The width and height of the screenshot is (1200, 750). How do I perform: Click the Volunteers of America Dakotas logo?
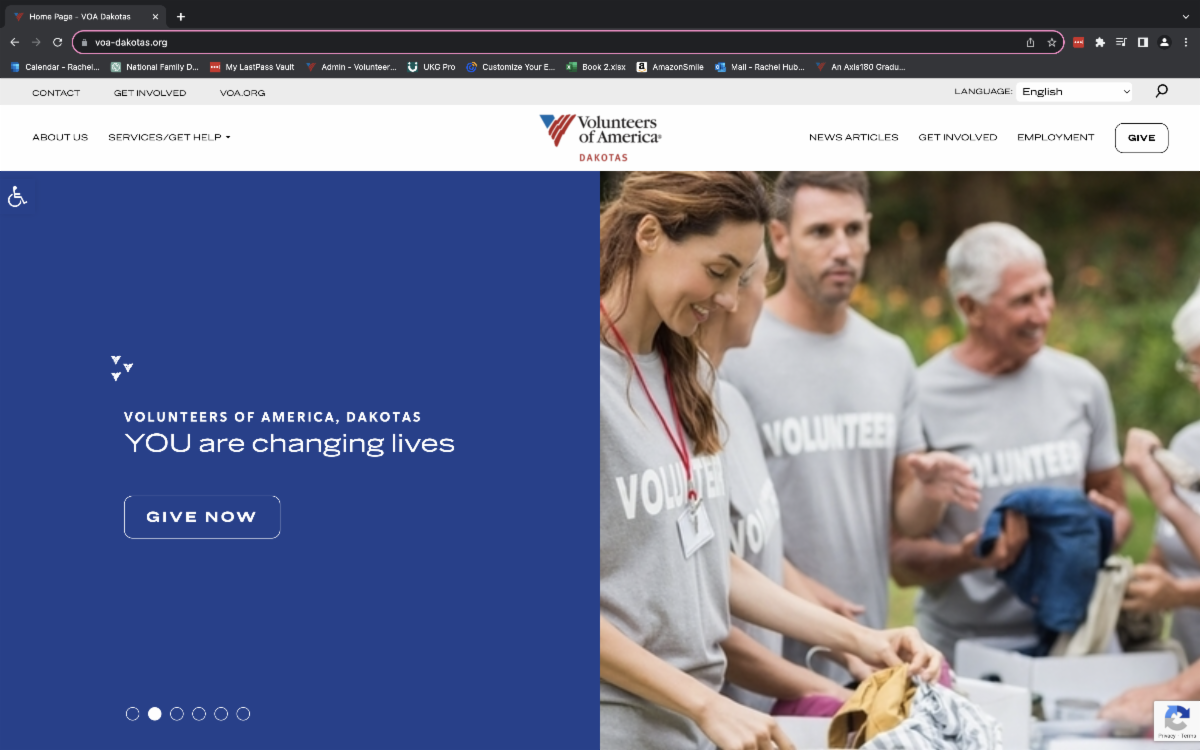[600, 137]
